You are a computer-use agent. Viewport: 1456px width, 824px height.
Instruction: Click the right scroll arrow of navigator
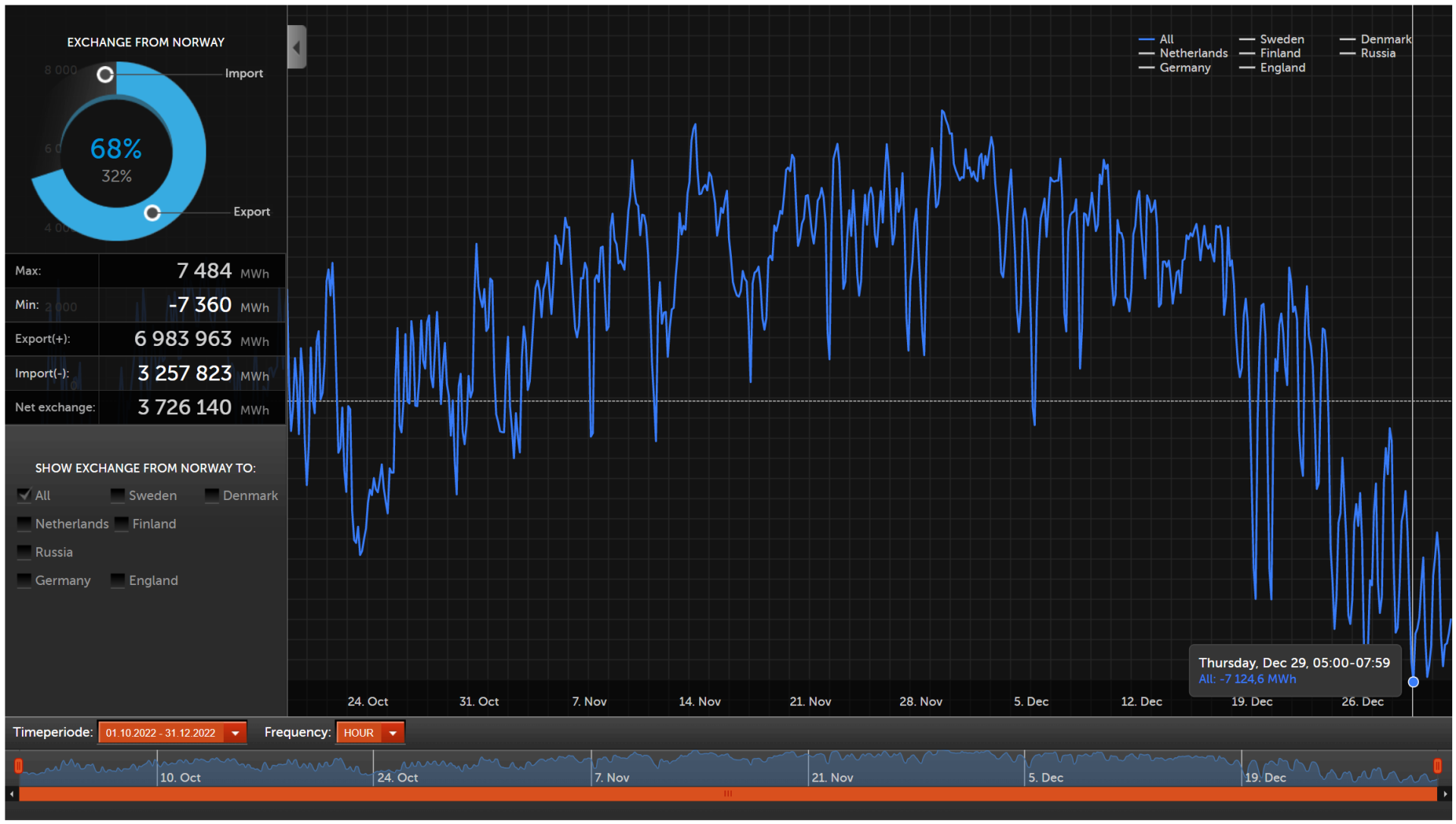(1445, 794)
